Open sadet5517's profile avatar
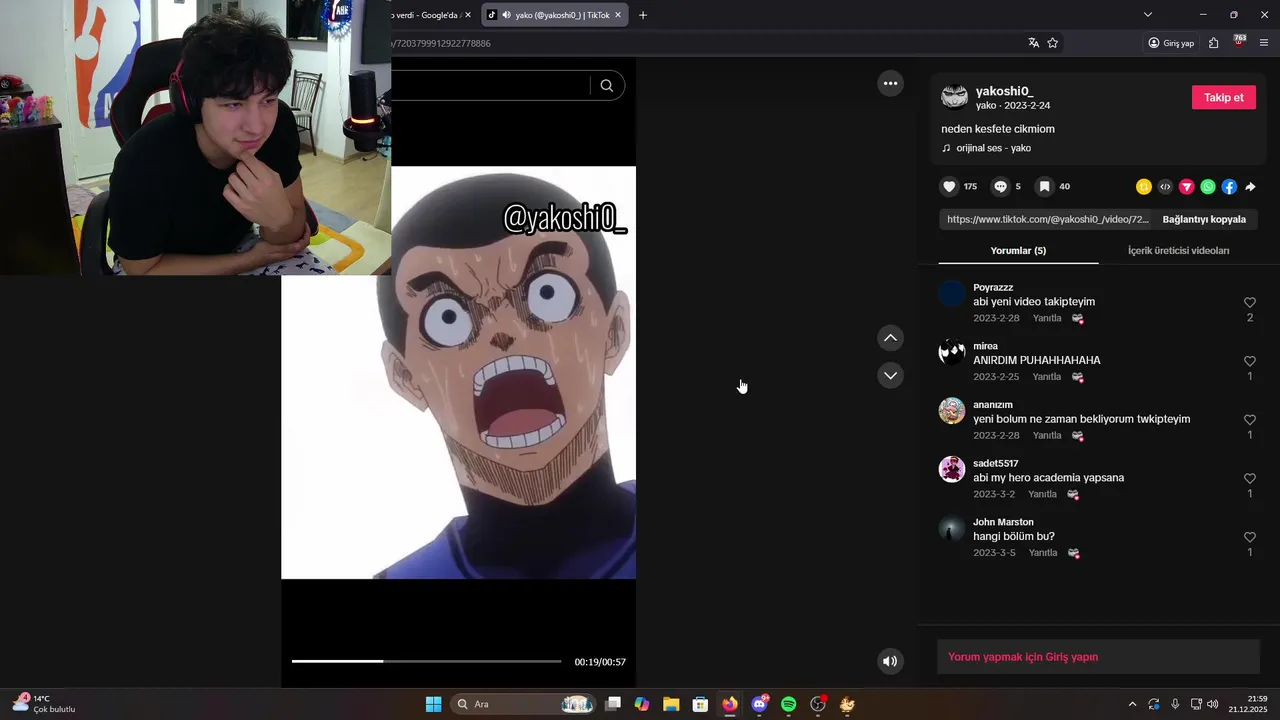 [x=952, y=470]
